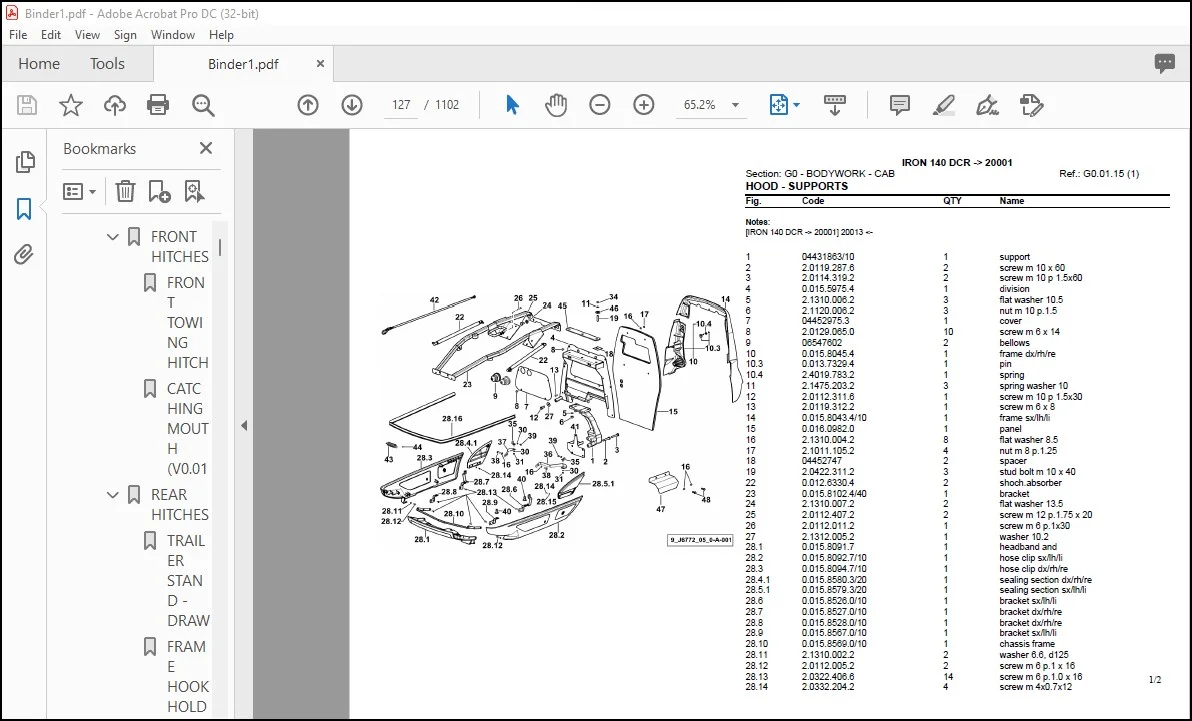Open the Window menu

173,35
